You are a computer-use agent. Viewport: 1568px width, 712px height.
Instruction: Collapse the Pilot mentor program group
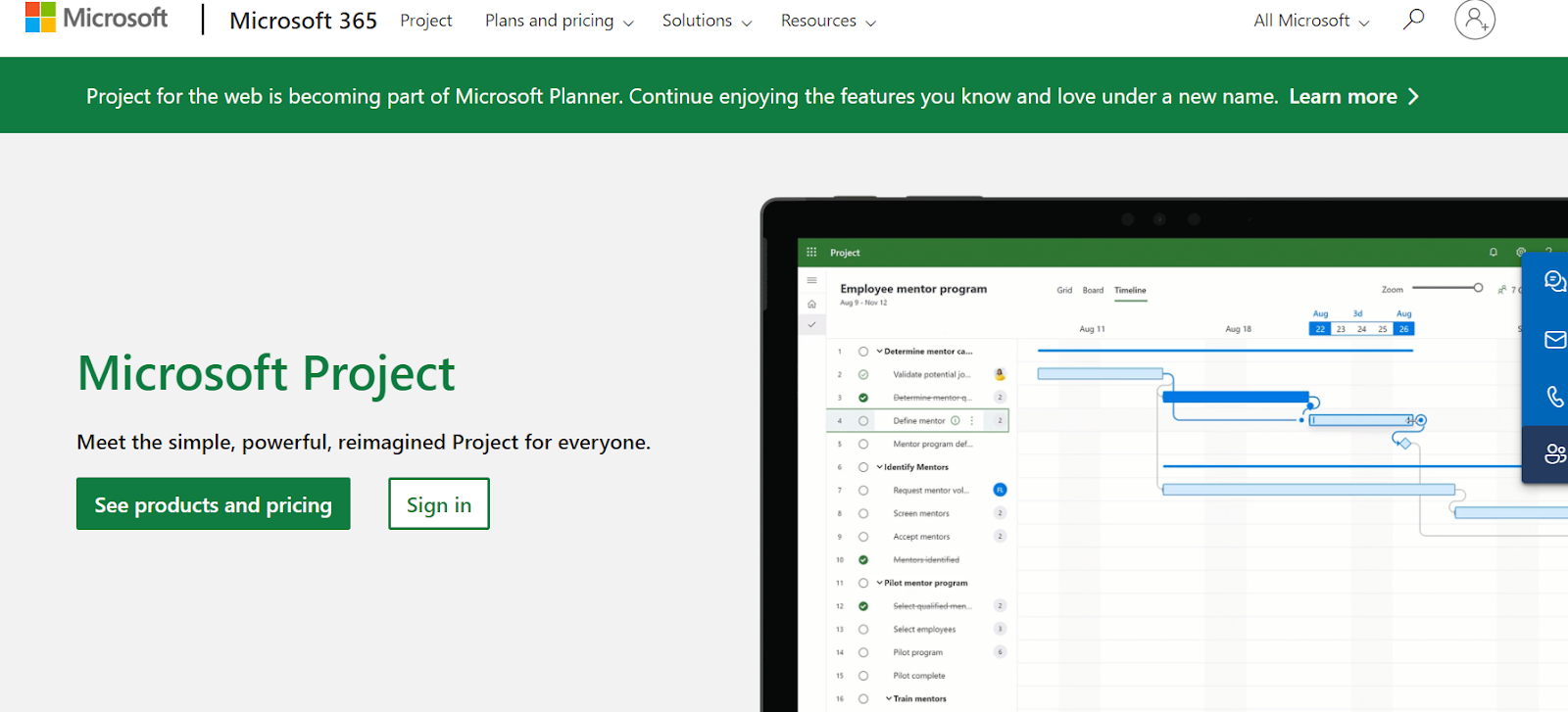coord(880,583)
